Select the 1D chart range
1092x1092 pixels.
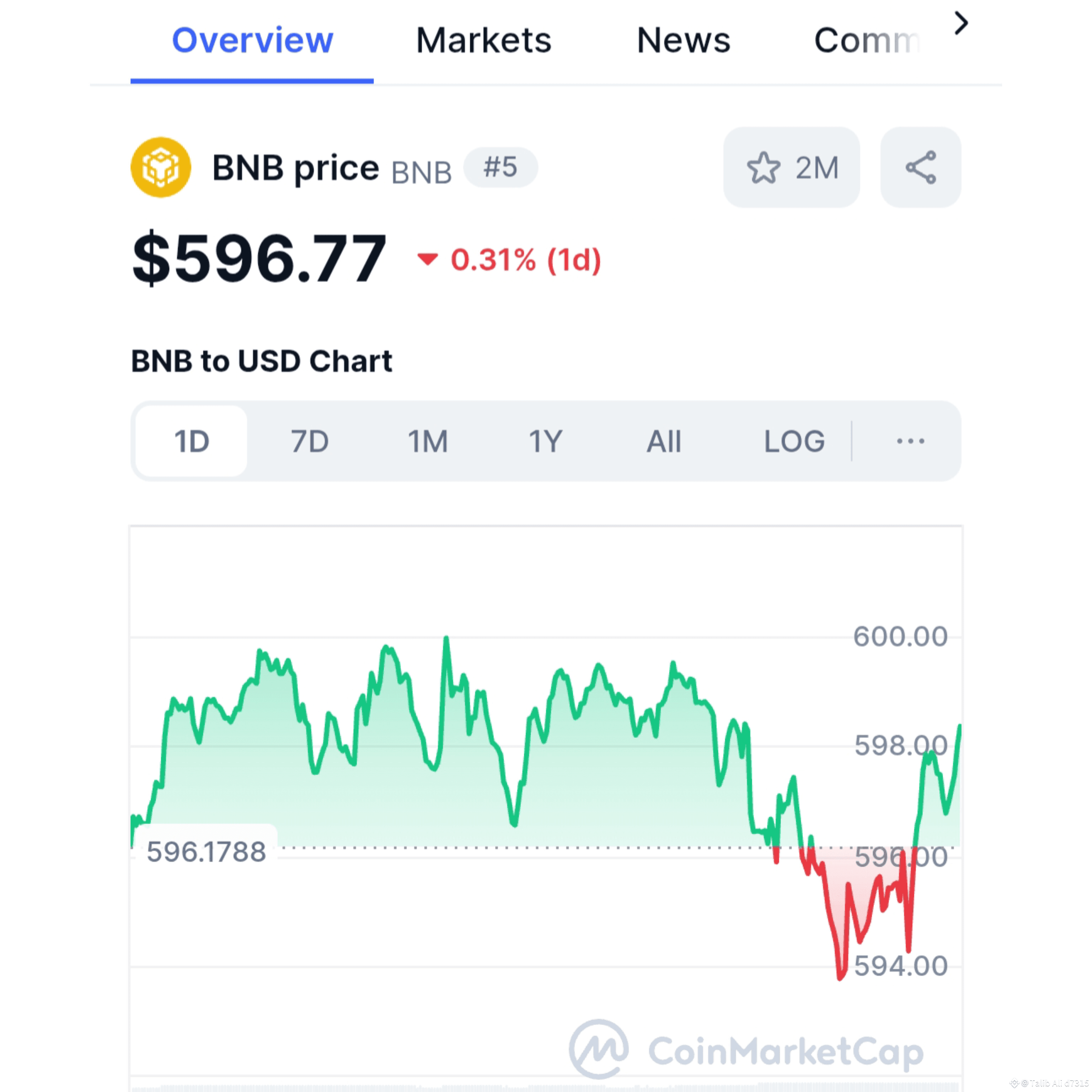(192, 441)
